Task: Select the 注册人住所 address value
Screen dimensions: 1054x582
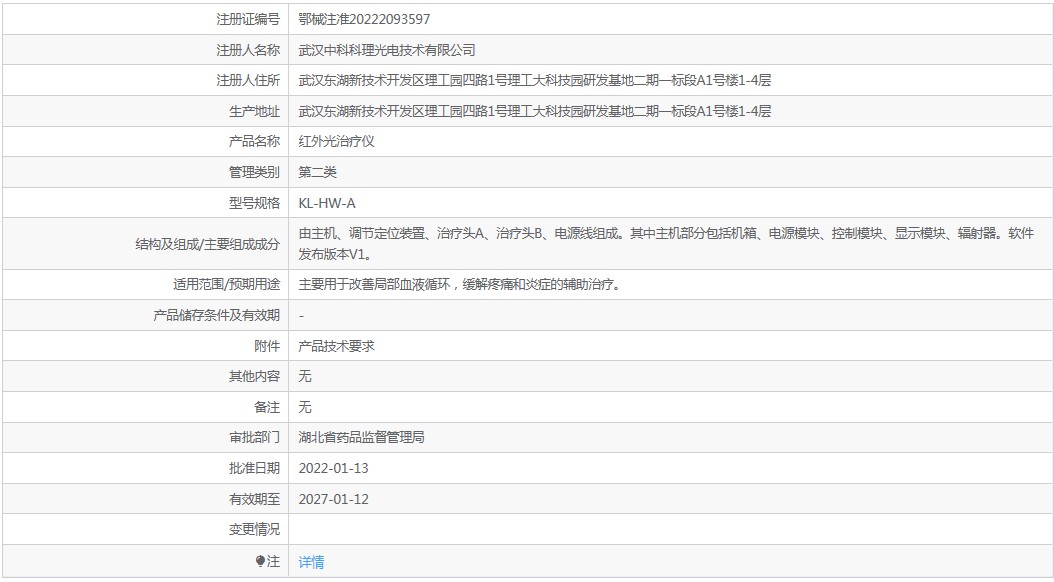Action: (x=534, y=81)
